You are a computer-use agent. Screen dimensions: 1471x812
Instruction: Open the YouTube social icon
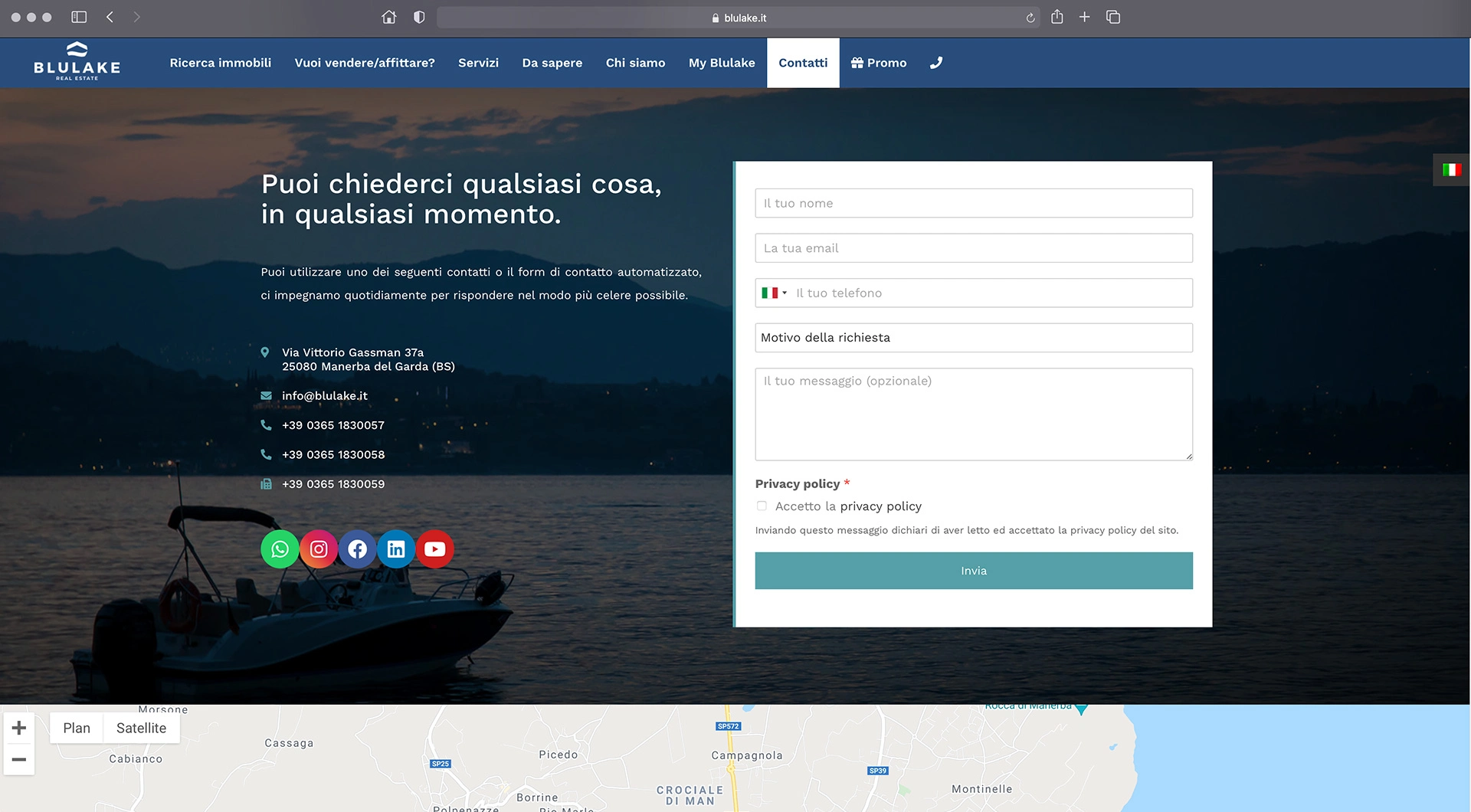click(434, 549)
